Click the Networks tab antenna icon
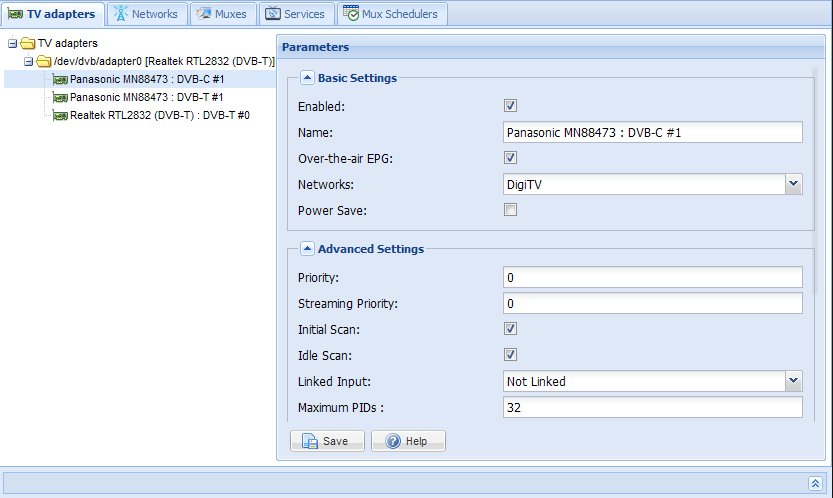The image size is (833, 498). click(121, 13)
